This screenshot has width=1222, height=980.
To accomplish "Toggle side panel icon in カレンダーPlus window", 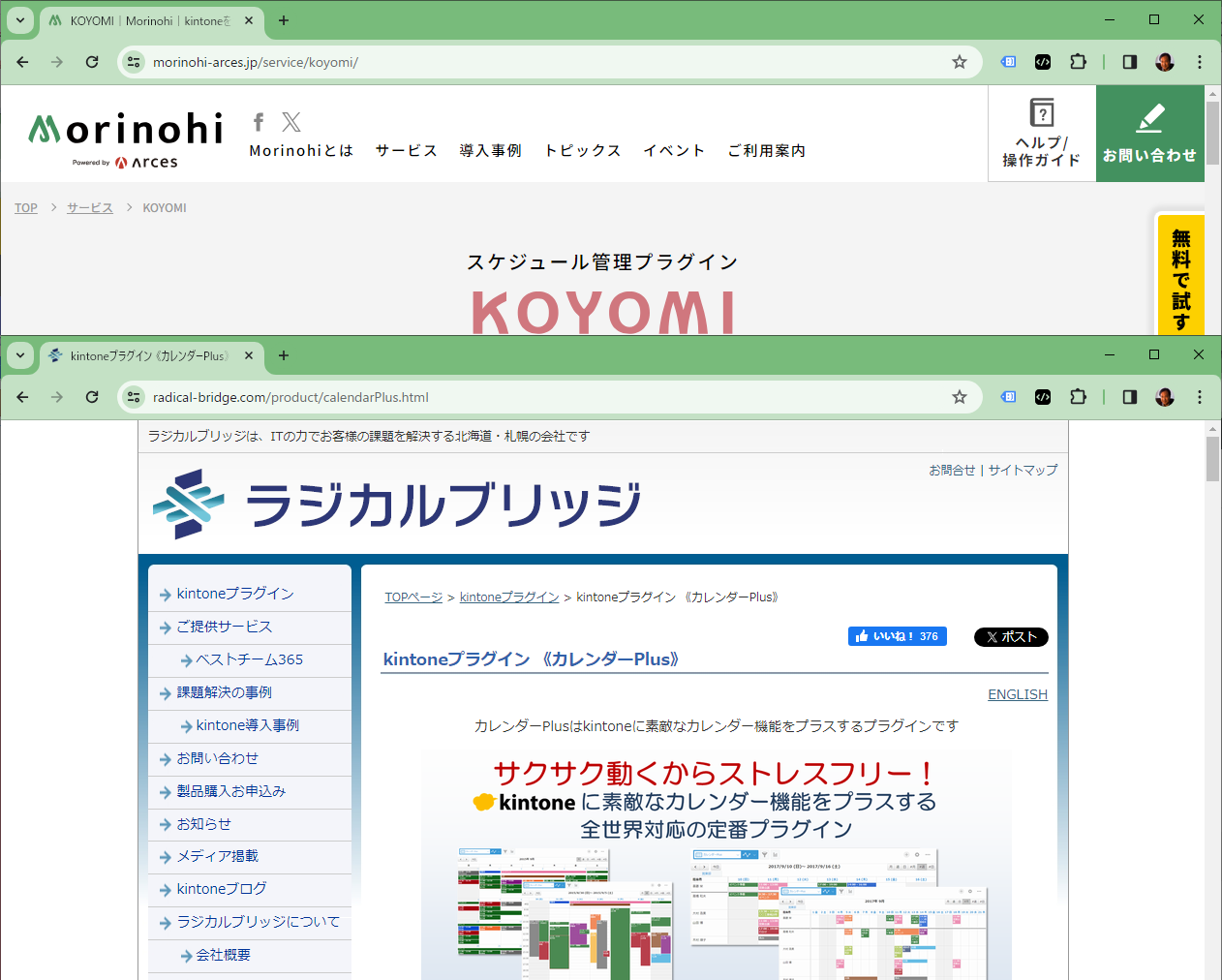I will pos(1130,397).
